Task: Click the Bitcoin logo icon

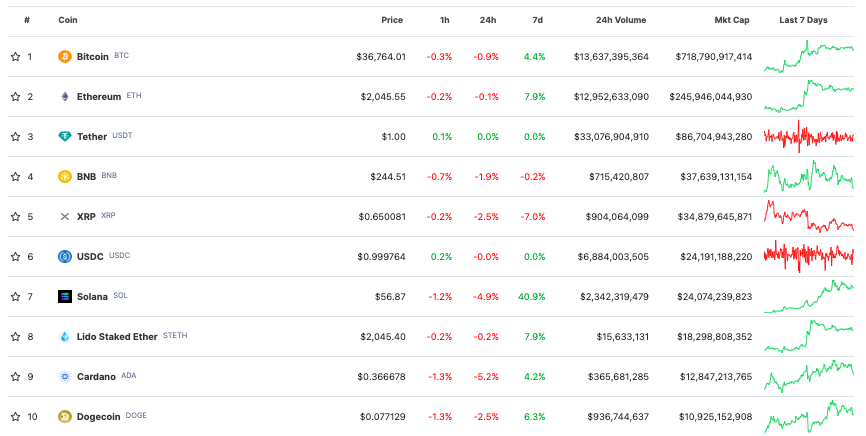Action: 65,57
